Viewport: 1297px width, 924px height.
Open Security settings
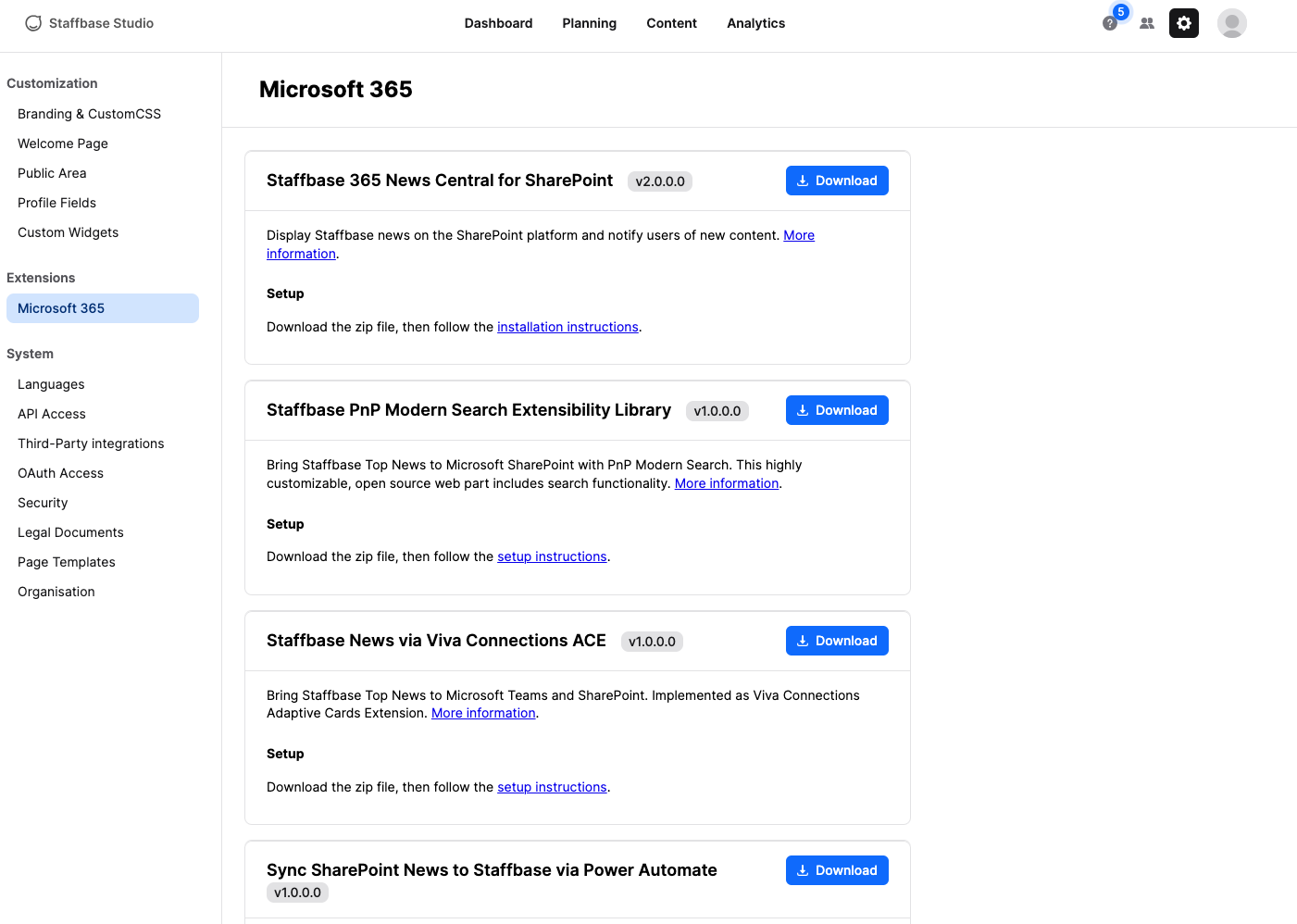coord(103,503)
